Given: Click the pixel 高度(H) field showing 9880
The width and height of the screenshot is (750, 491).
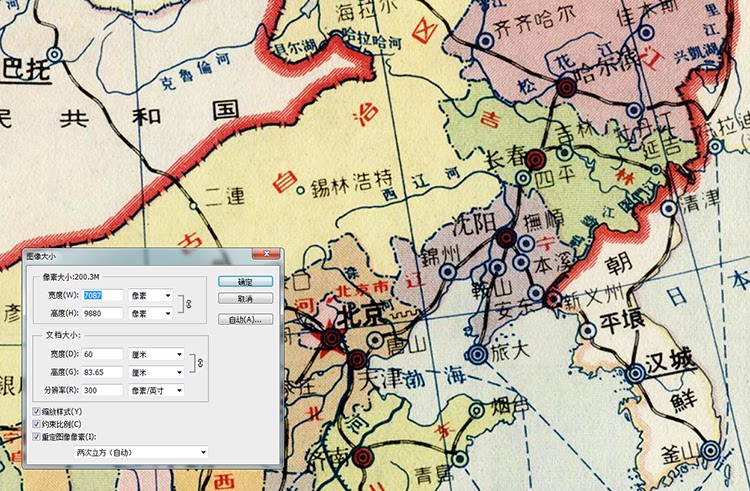Looking at the screenshot, I should coord(102,314).
